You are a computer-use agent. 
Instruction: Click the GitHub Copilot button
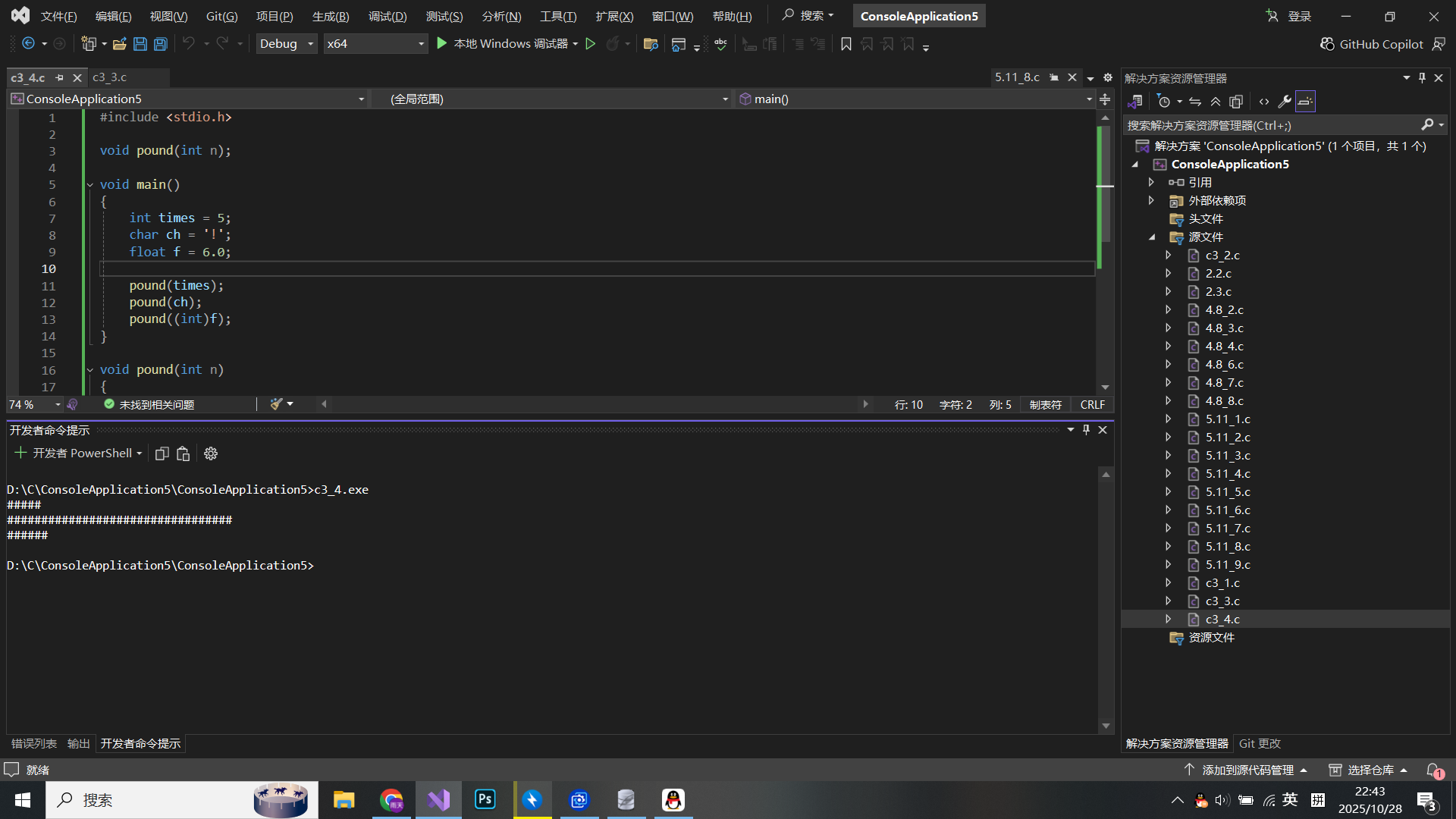click(x=1372, y=44)
